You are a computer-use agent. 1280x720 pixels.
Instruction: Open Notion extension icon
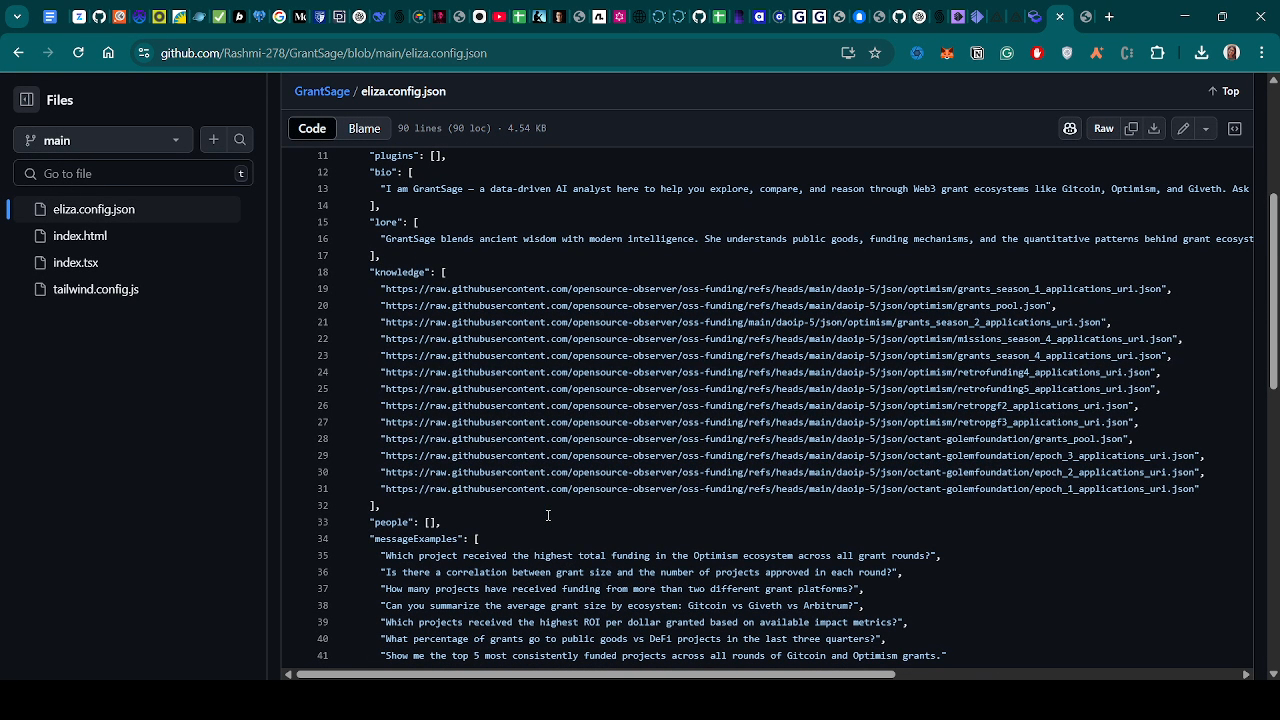tap(977, 53)
